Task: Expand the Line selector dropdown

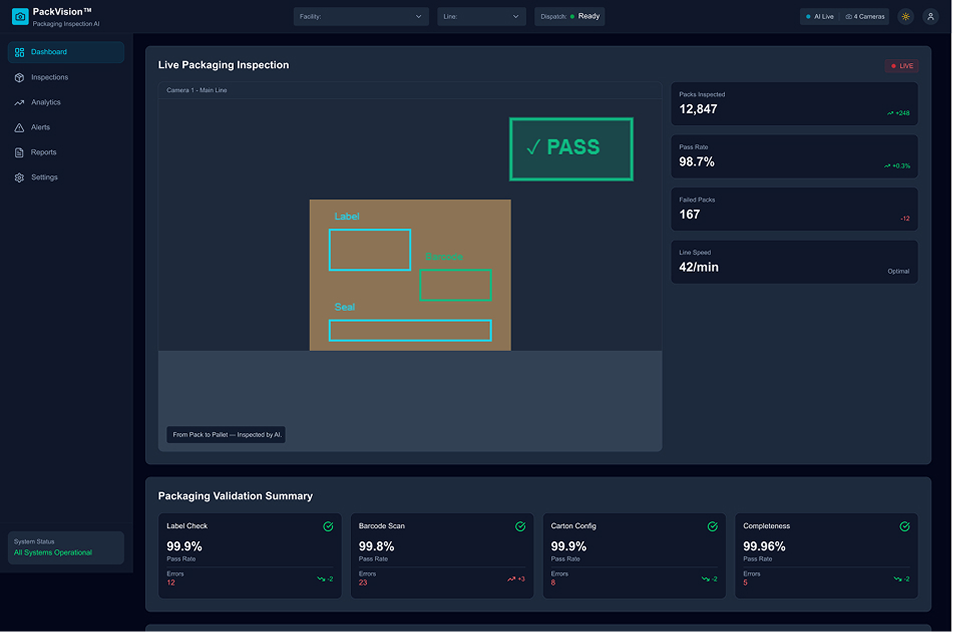Action: (x=481, y=16)
